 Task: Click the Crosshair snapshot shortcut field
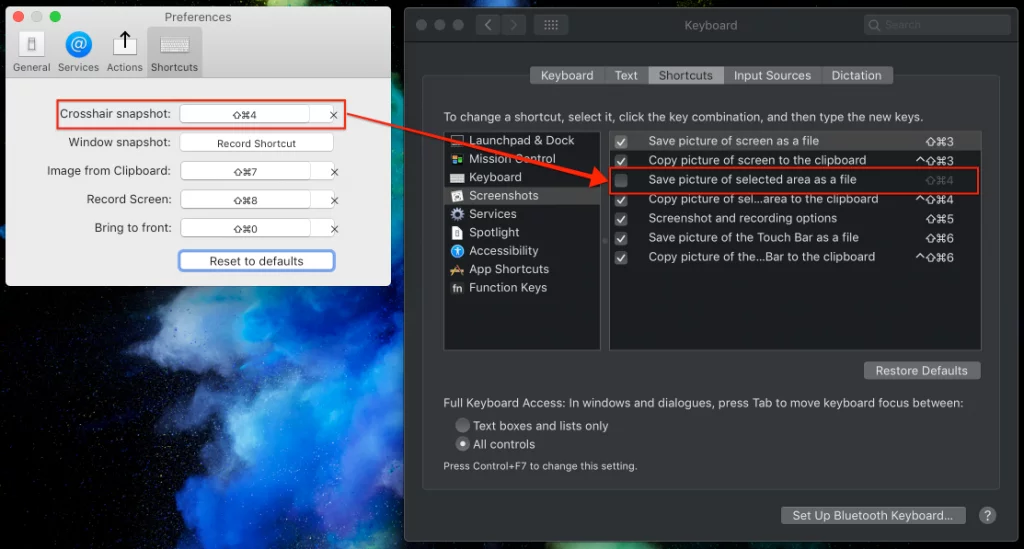click(x=245, y=114)
